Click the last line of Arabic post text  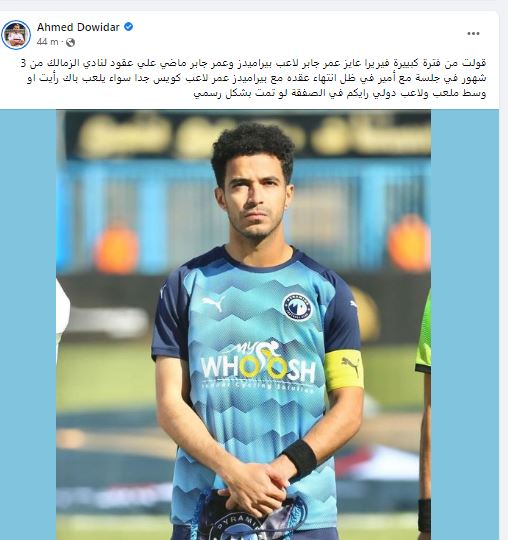tap(340, 93)
